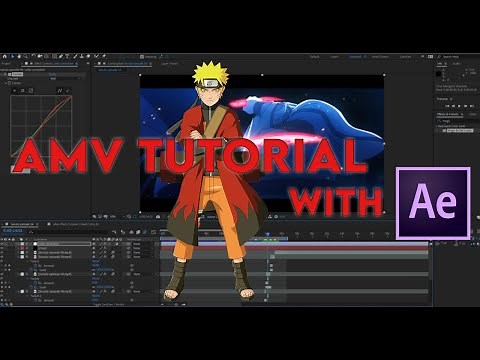
Task: Click Reset link for Curves effect
Action: pyautogui.click(x=52, y=74)
